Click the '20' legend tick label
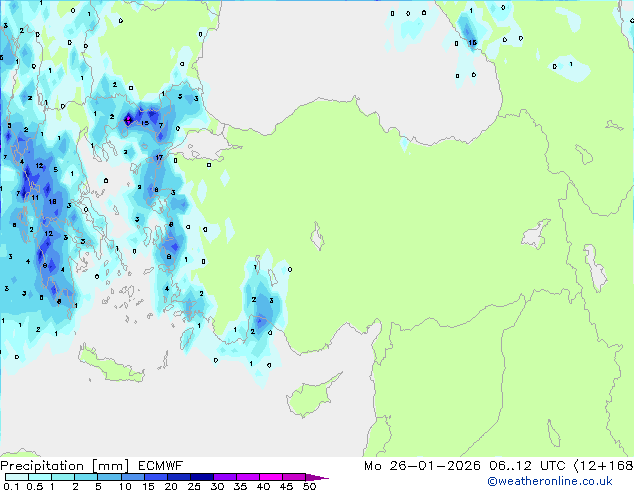The width and height of the screenshot is (634, 490). 171,486
